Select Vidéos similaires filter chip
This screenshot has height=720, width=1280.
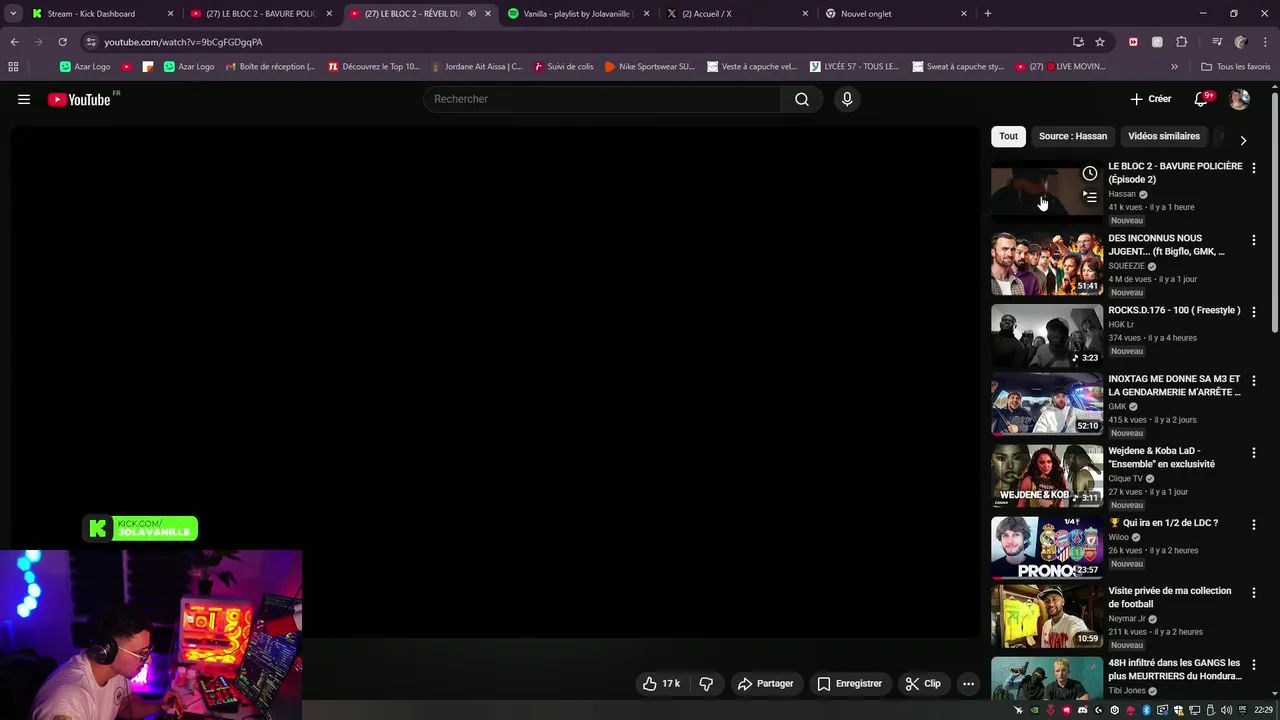[1164, 136]
